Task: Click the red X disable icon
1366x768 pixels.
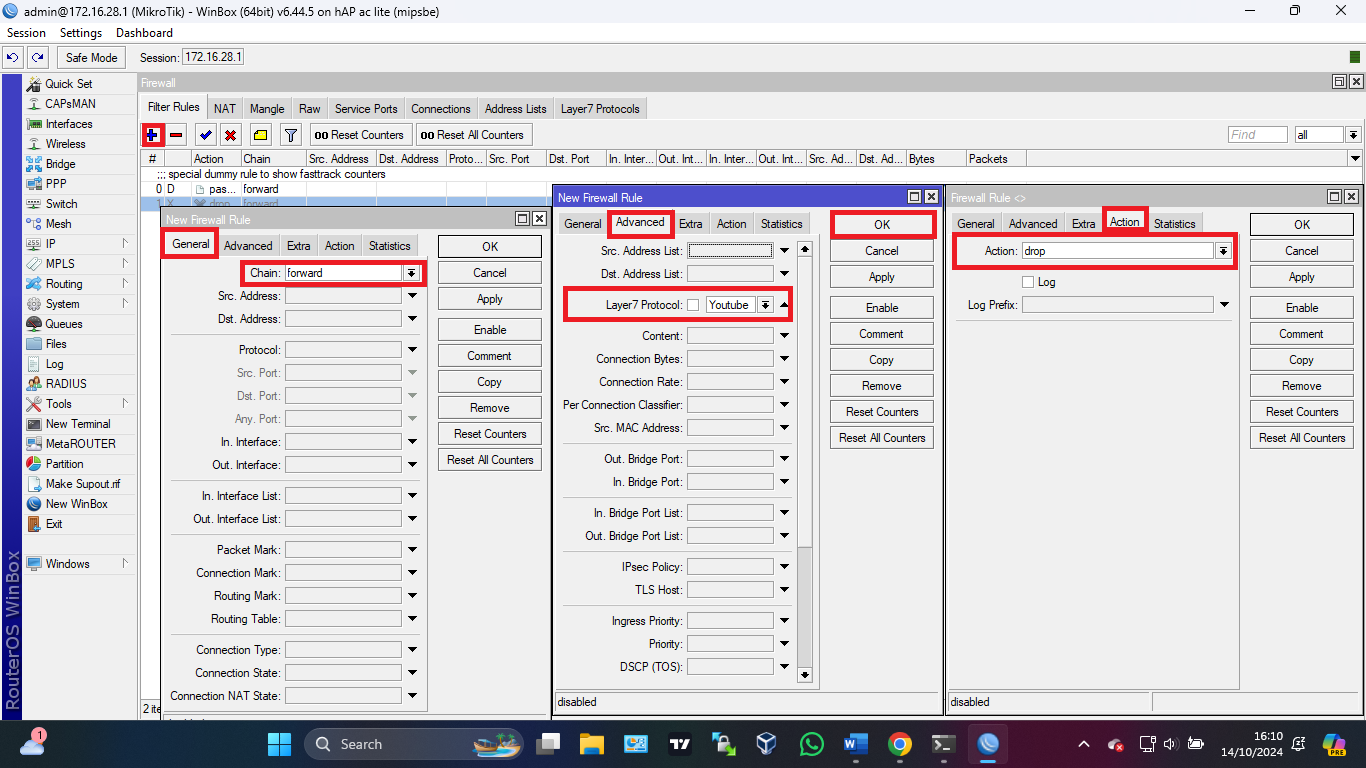Action: pyautogui.click(x=230, y=134)
